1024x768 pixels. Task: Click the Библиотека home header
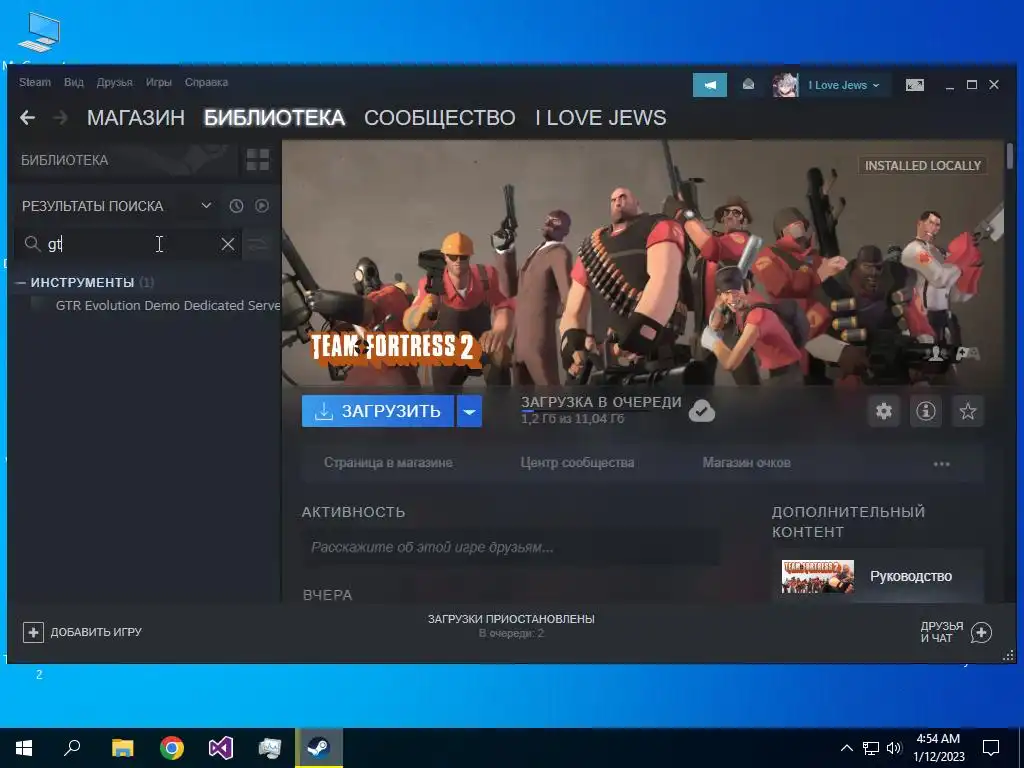pyautogui.click(x=65, y=160)
